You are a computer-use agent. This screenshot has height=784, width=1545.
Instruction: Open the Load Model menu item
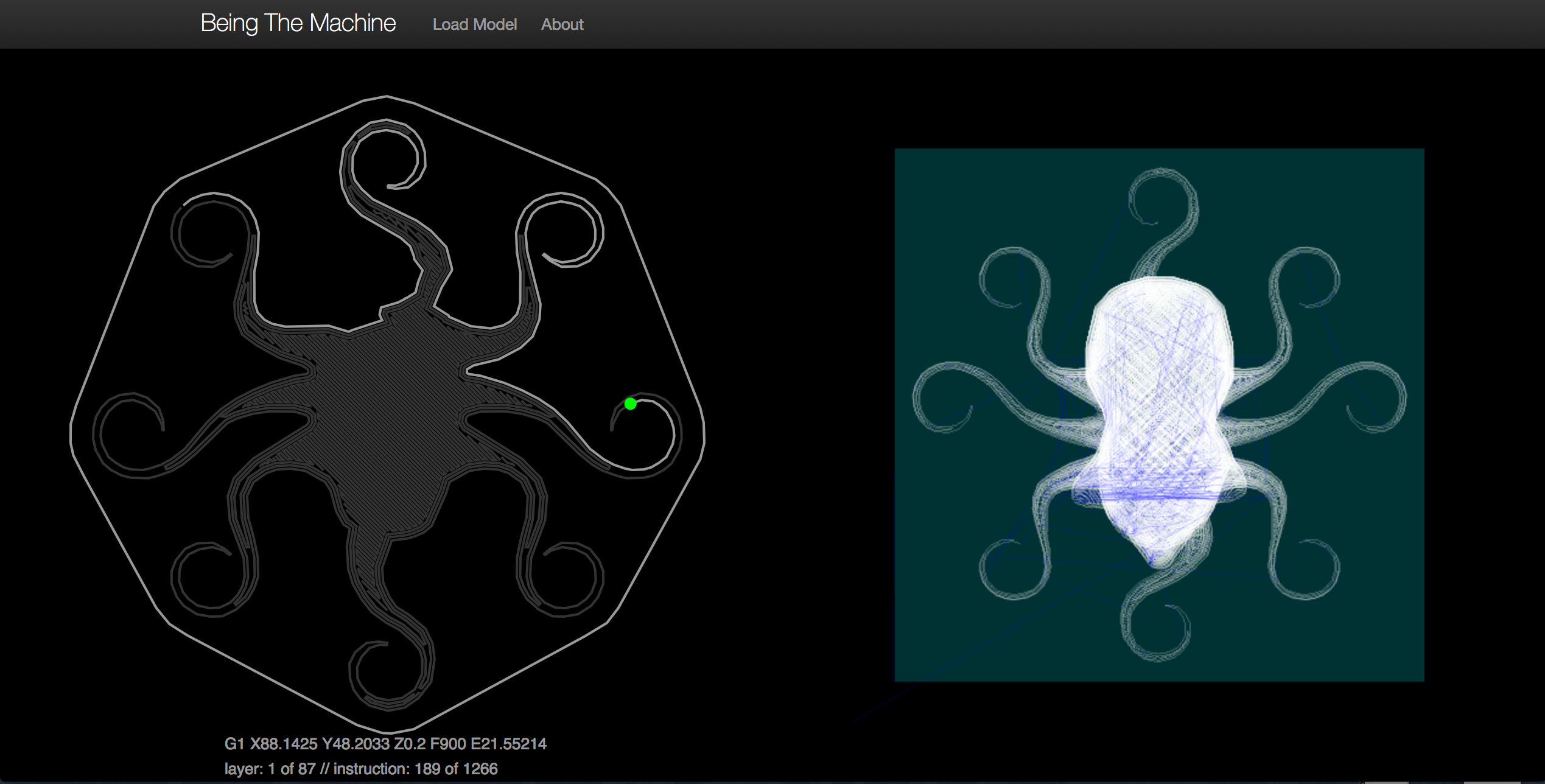[475, 24]
